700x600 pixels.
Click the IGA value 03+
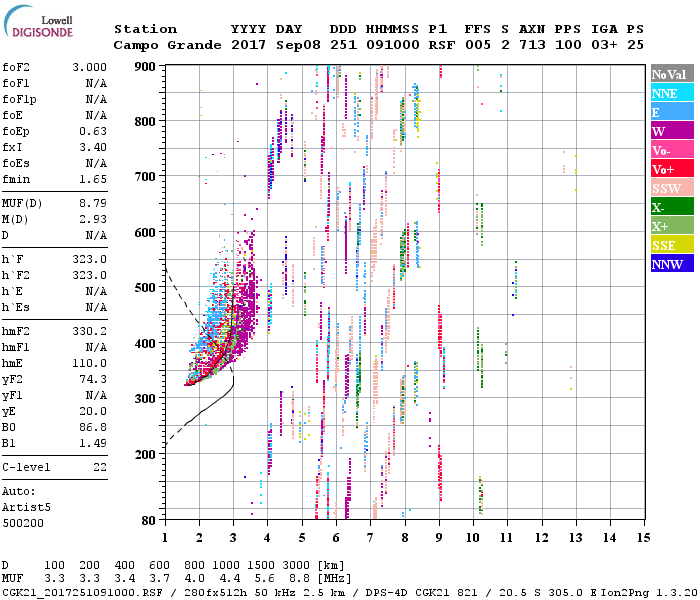tap(604, 46)
